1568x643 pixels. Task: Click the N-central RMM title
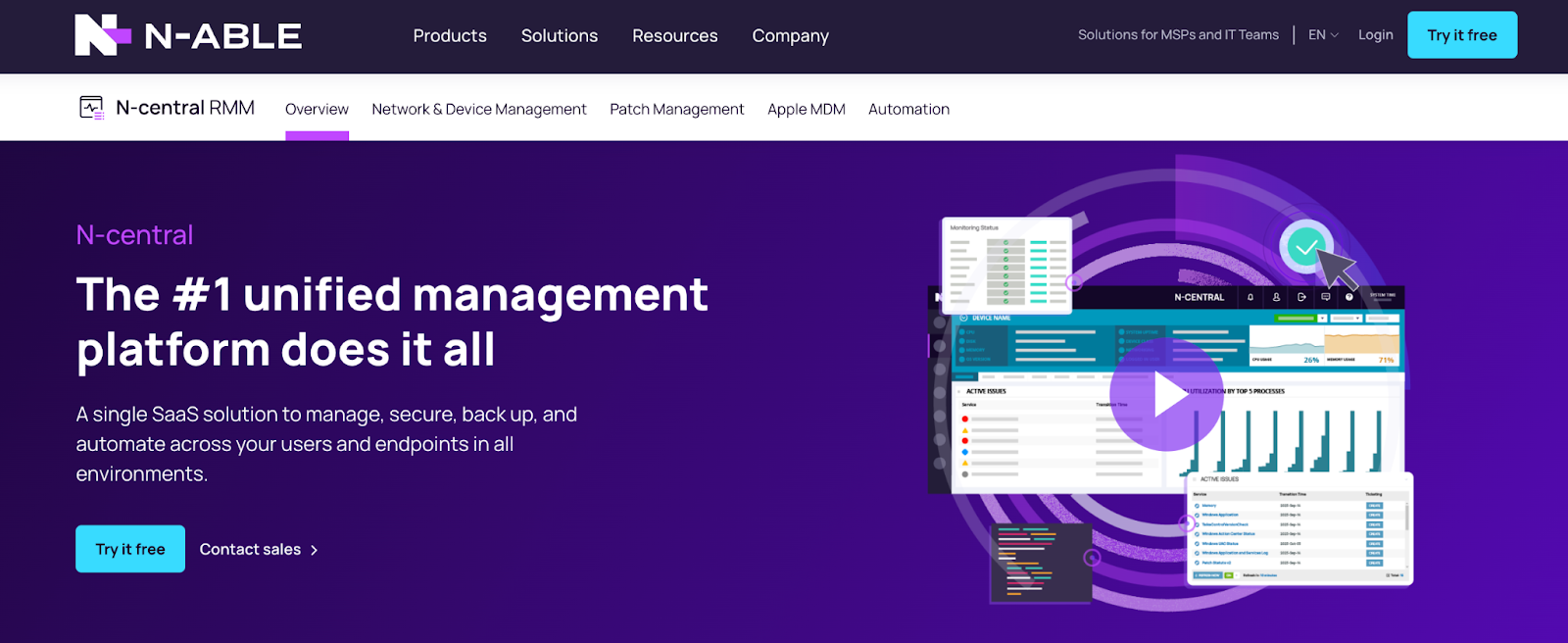tap(185, 108)
